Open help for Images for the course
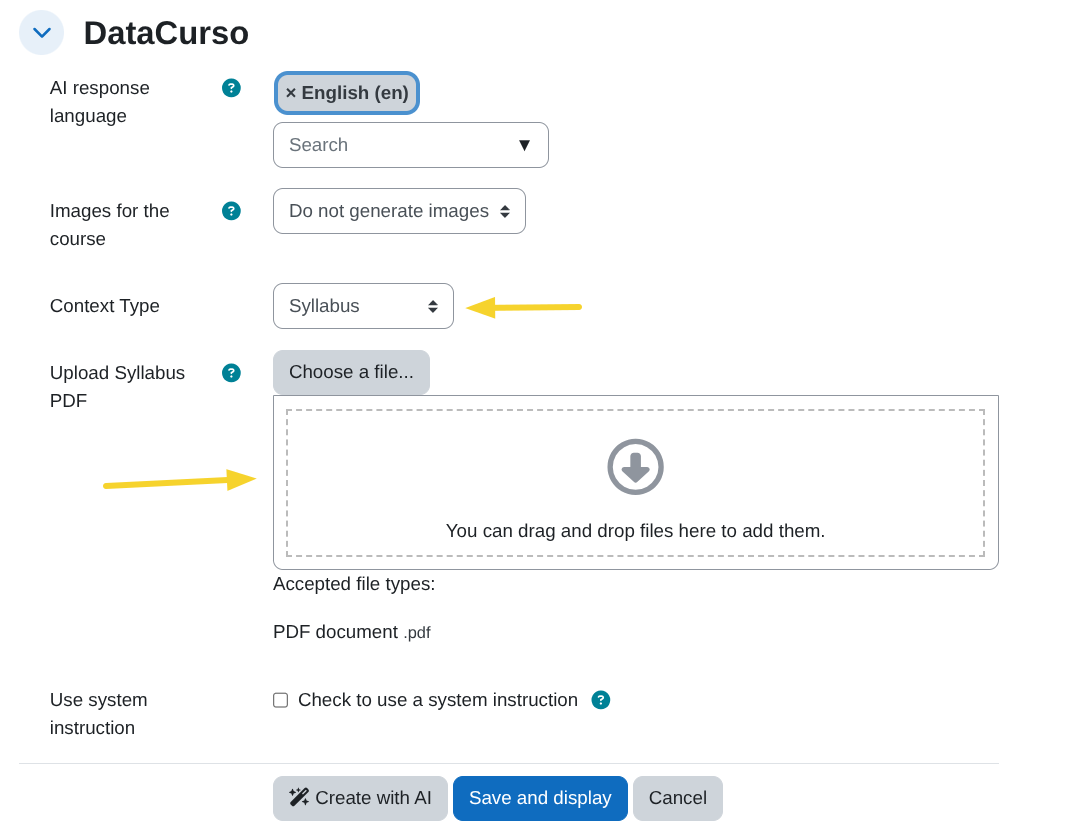The width and height of the screenshot is (1076, 832). coord(231,211)
